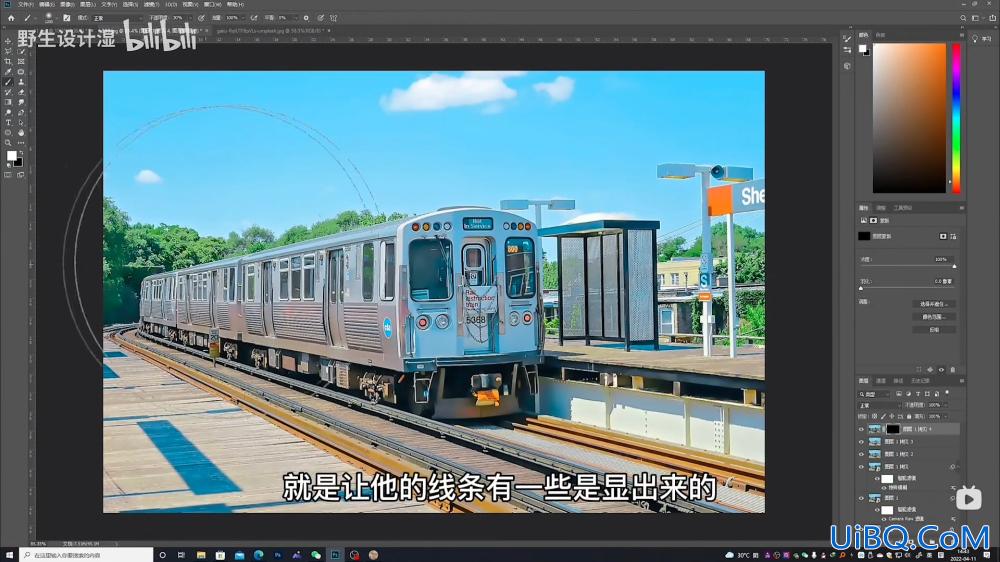Image resolution: width=1000 pixels, height=562 pixels.
Task: Select the Dodge tool
Action: coord(8,112)
